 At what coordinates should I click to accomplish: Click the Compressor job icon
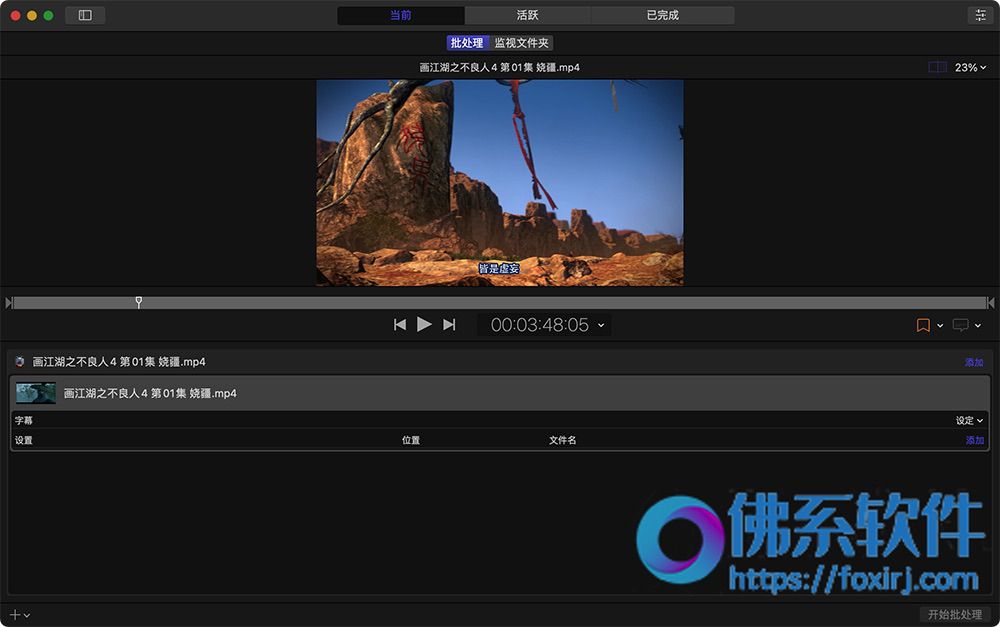20,362
